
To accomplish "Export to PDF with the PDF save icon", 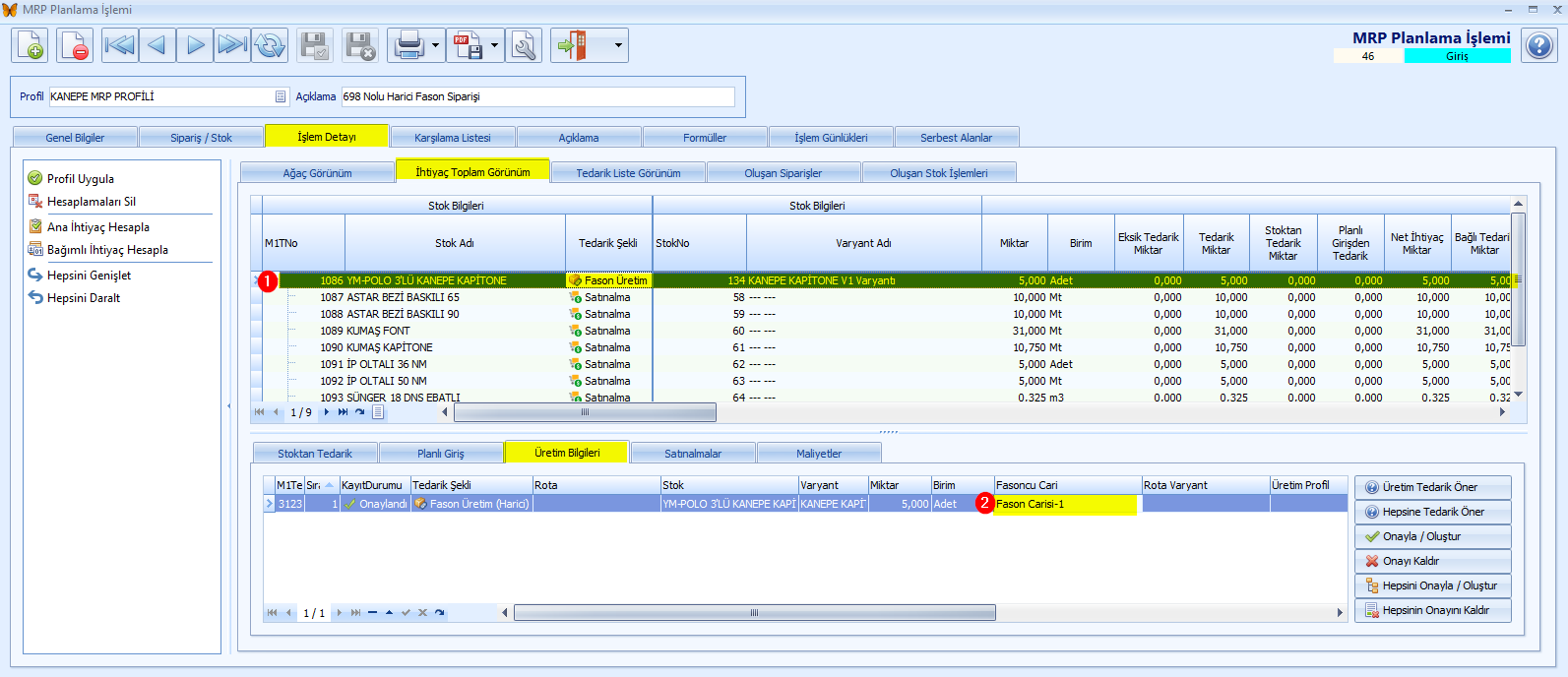I will click(467, 45).
